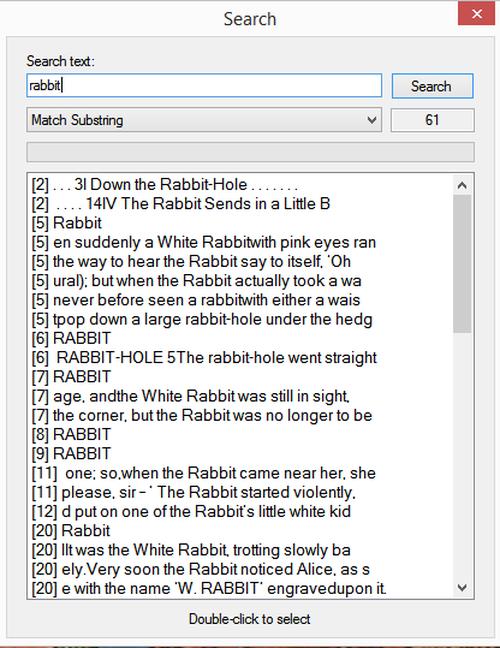500x648 pixels.
Task: Select result 'RABBIT-HOLE 5The rabbit-hole went straight'
Action: tap(204, 357)
